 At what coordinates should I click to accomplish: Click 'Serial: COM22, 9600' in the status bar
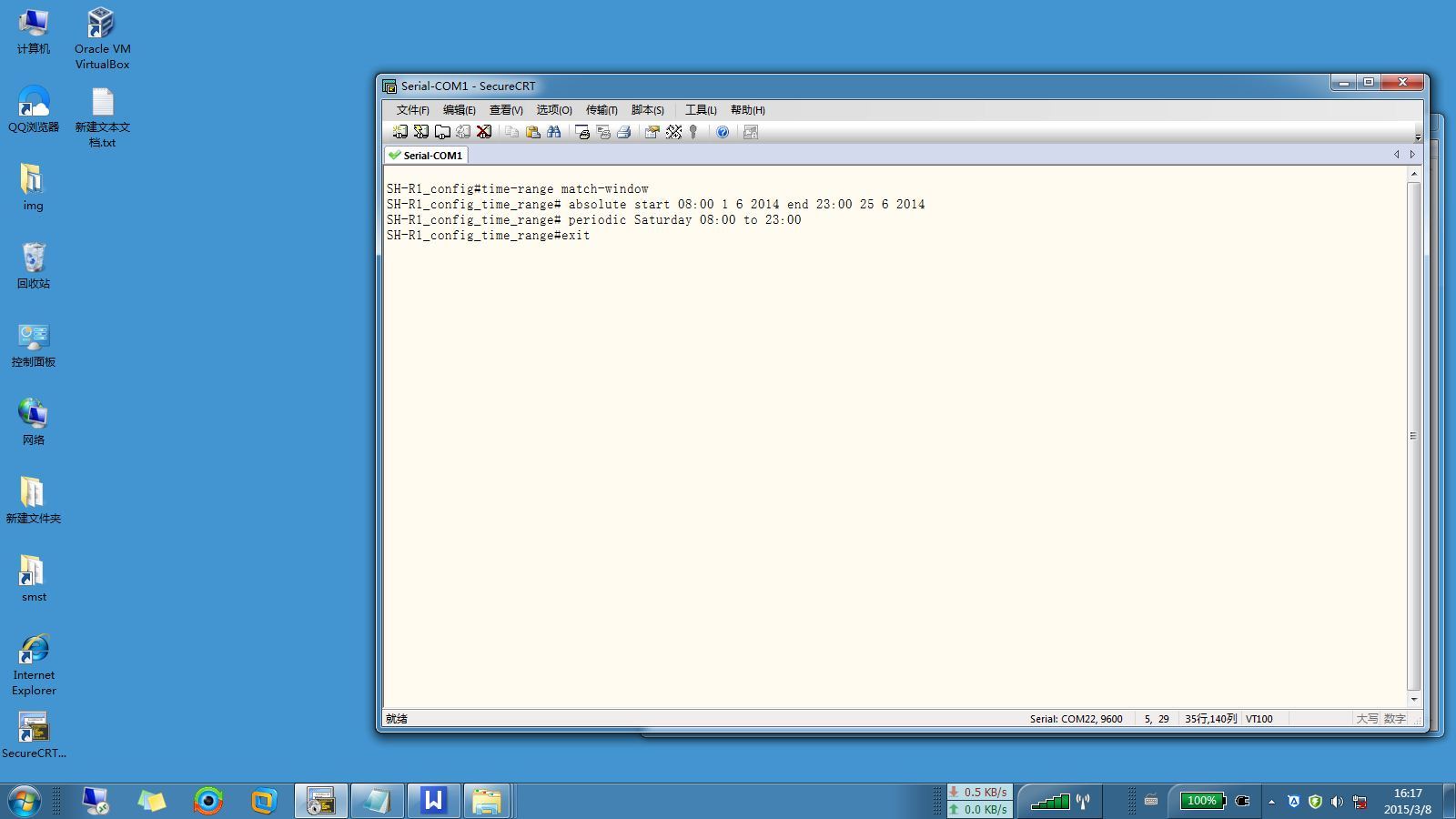click(x=1076, y=719)
